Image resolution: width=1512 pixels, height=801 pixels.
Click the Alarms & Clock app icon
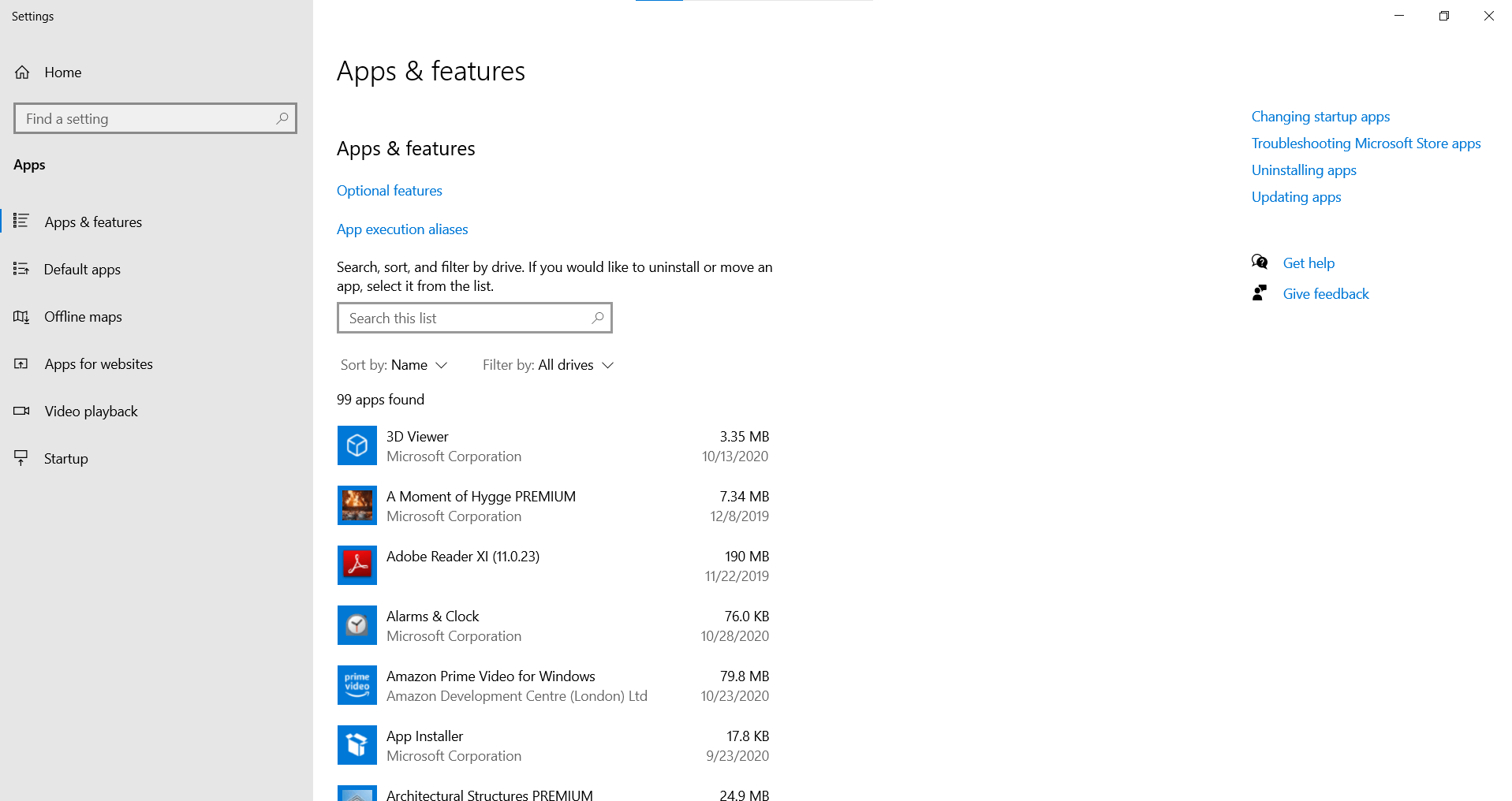[x=357, y=625]
